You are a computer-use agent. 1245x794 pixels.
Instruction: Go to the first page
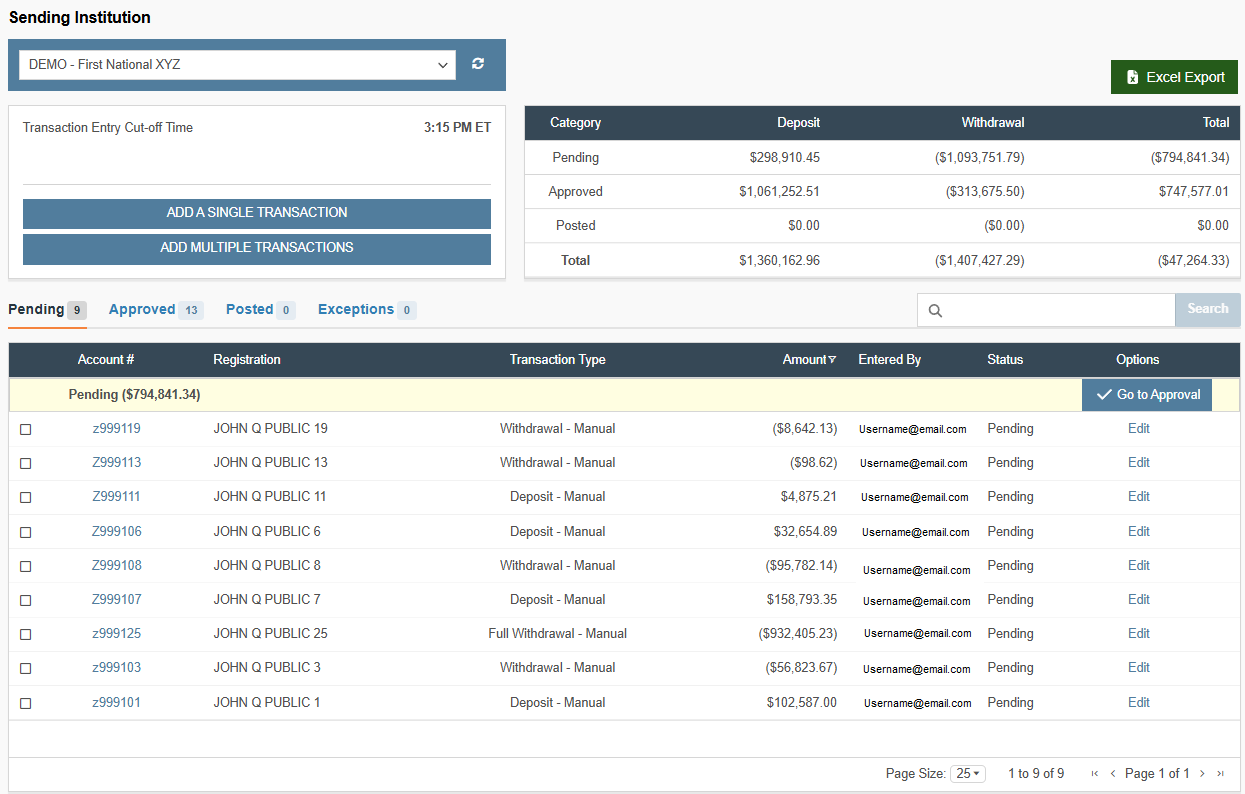pyautogui.click(x=1095, y=773)
